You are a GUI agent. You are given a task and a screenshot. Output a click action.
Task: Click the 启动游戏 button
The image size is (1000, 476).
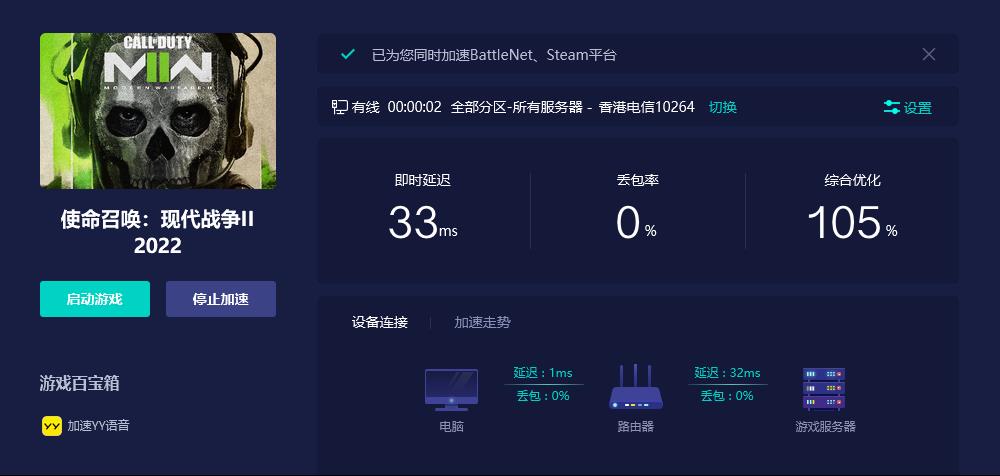[94, 299]
